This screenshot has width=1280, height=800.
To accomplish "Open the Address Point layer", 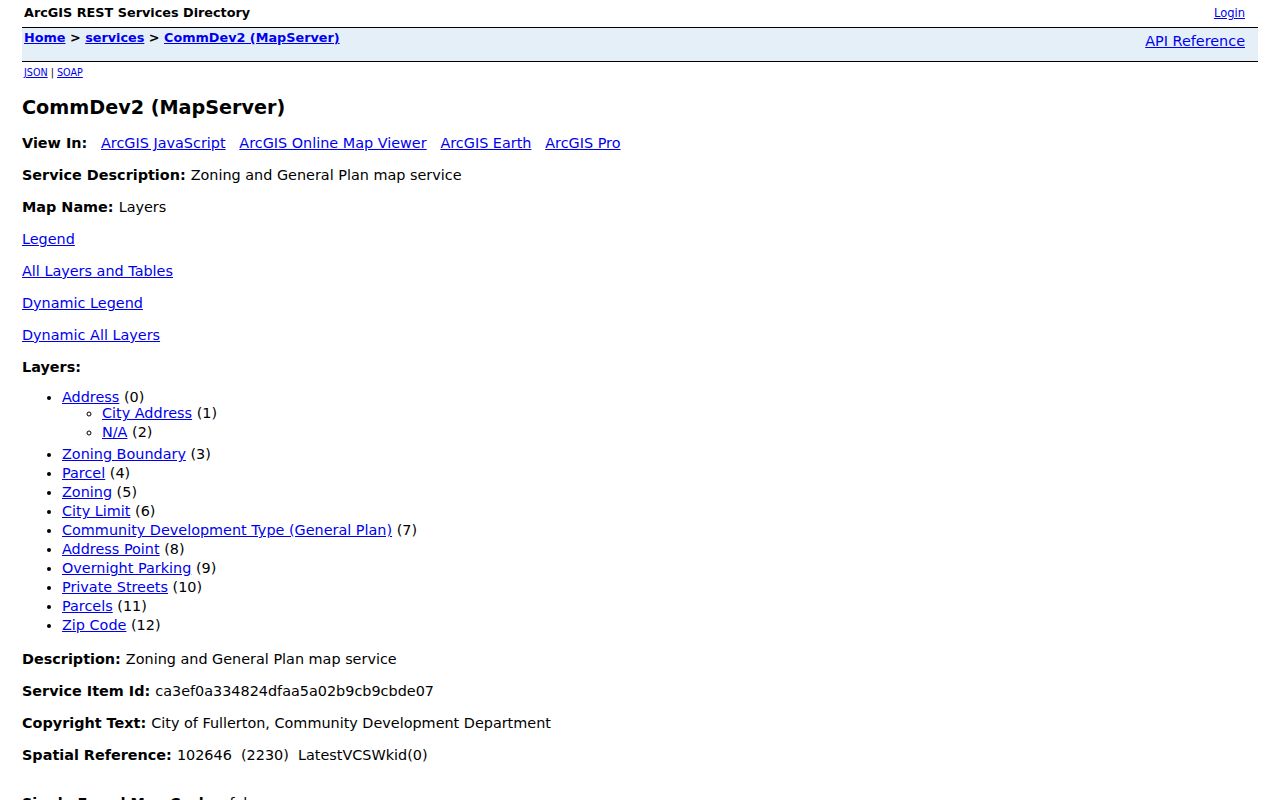I will 111,549.
